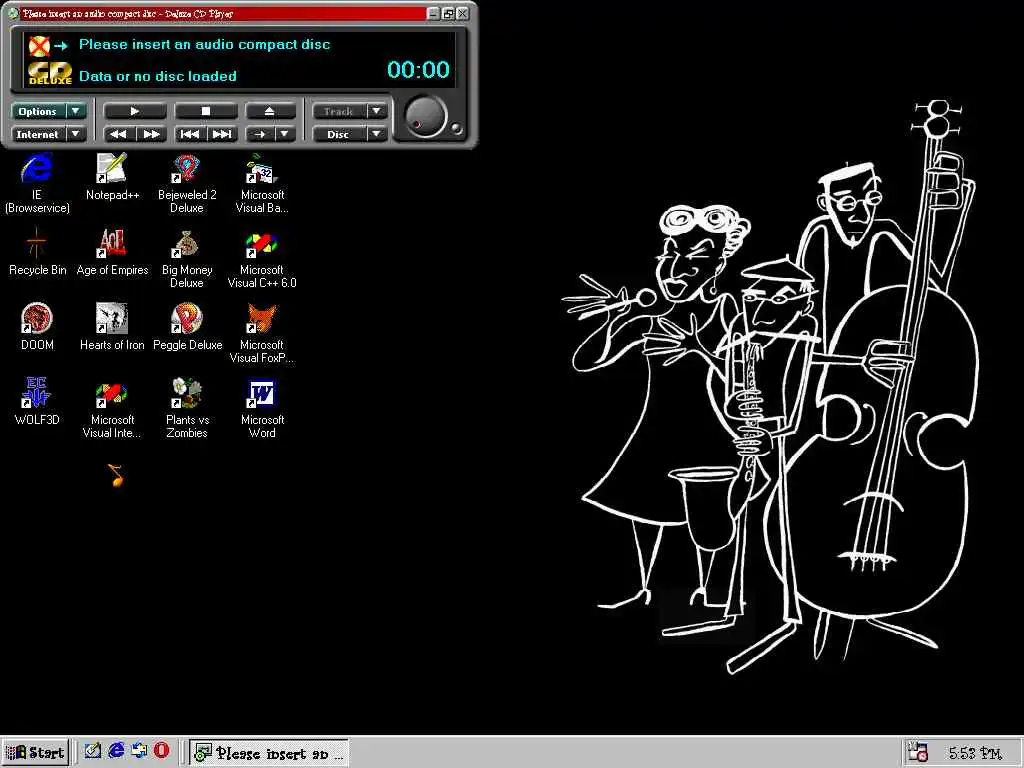The height and width of the screenshot is (768, 1024).
Task: Open the CD Player title bar system icon
Action: (x=12, y=13)
